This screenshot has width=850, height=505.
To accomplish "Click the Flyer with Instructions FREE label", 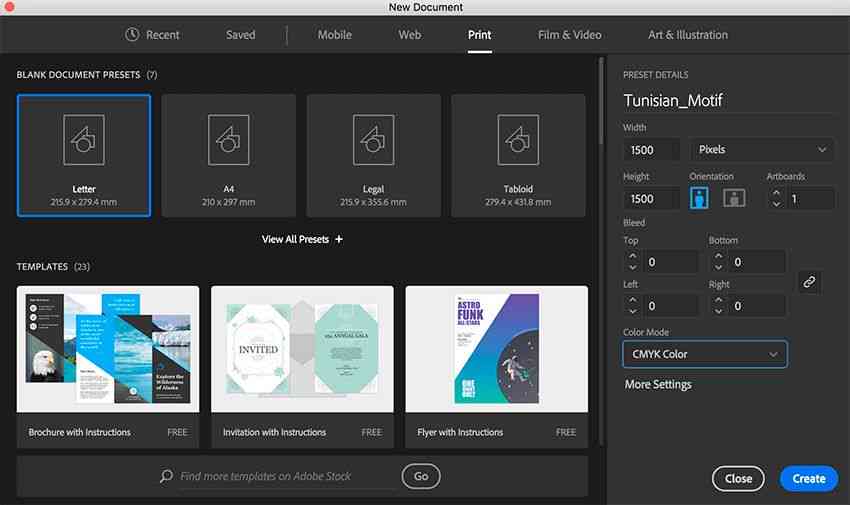I will [566, 432].
